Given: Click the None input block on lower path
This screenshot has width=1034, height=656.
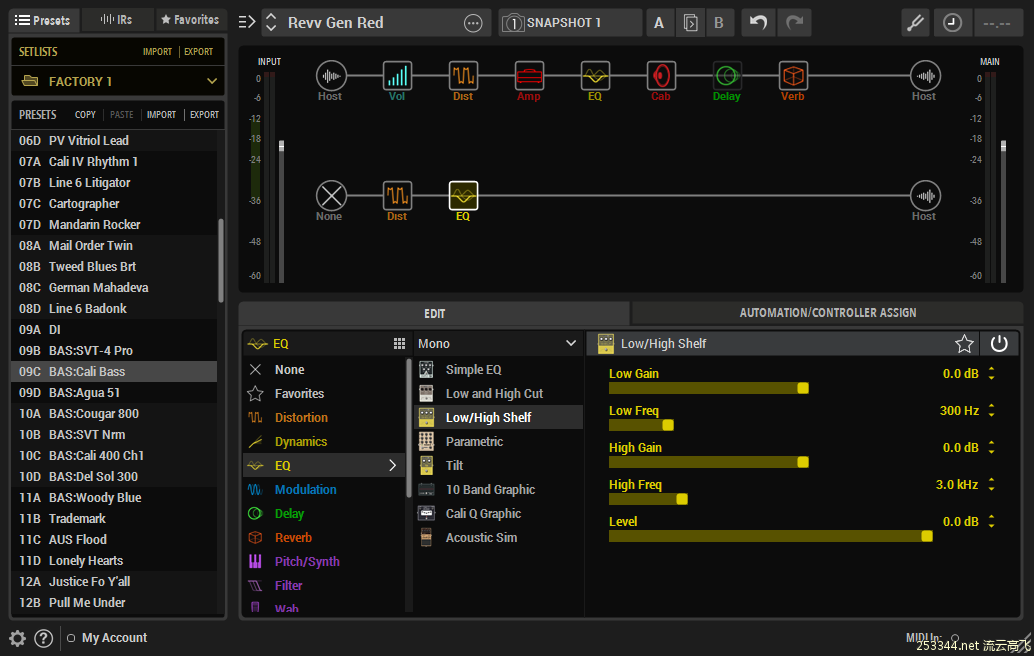Looking at the screenshot, I should coord(331,196).
